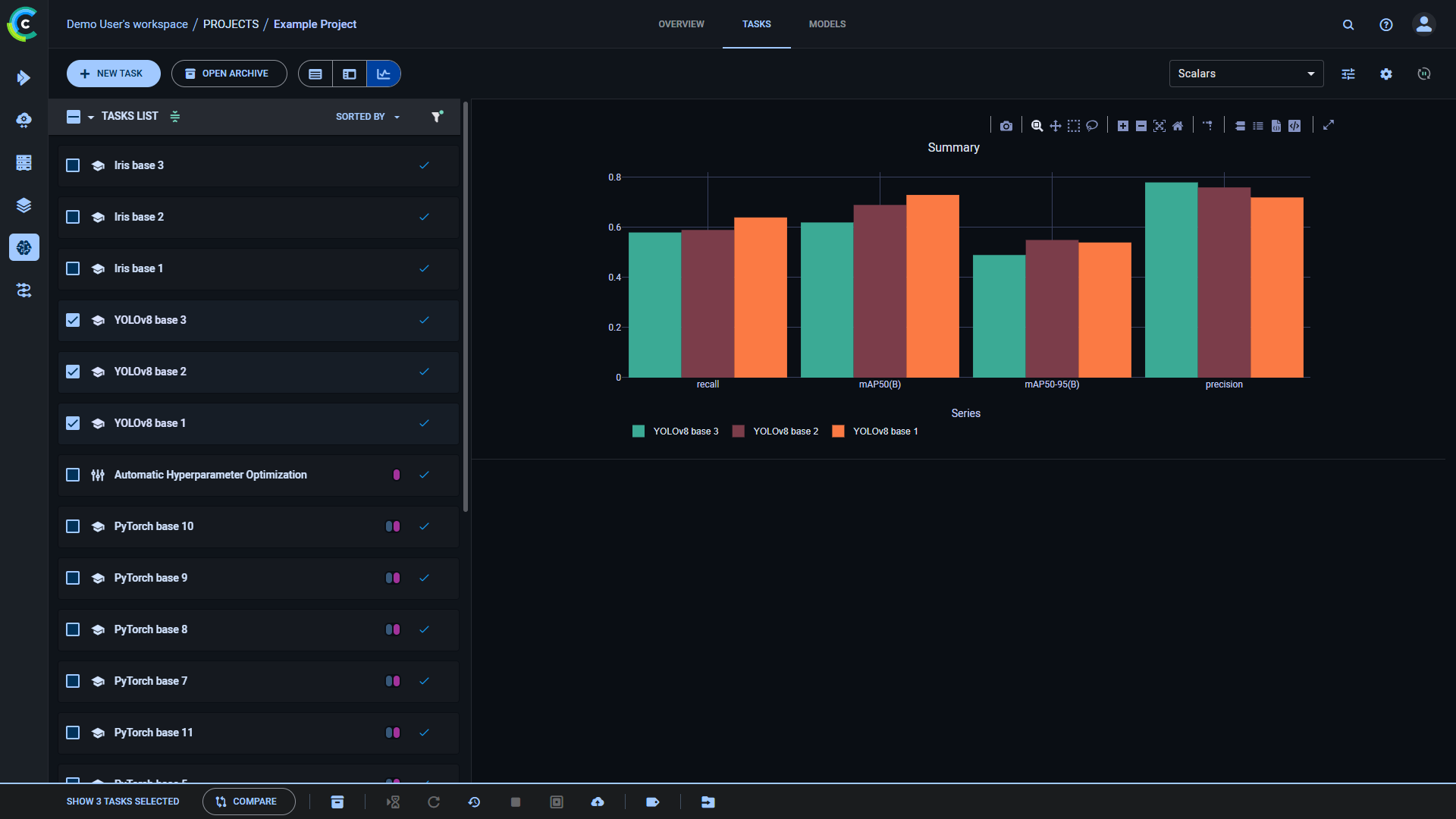Go to Demo User's workspace

click(127, 24)
